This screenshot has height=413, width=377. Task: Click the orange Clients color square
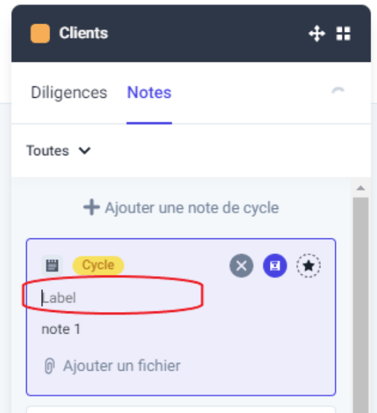coord(40,33)
